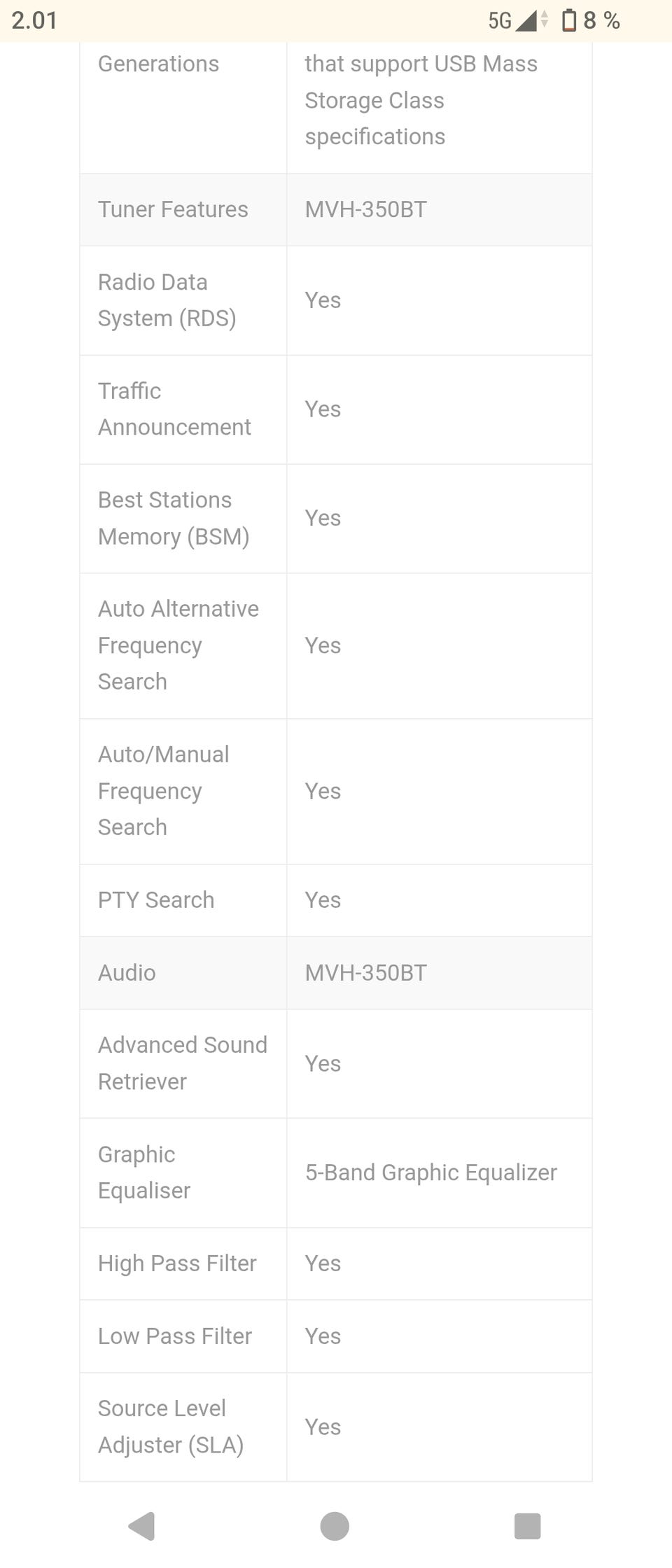This screenshot has height=1568, width=672.
Task: Click the 5-Band Graphic Equalizer value
Action: tap(430, 1172)
